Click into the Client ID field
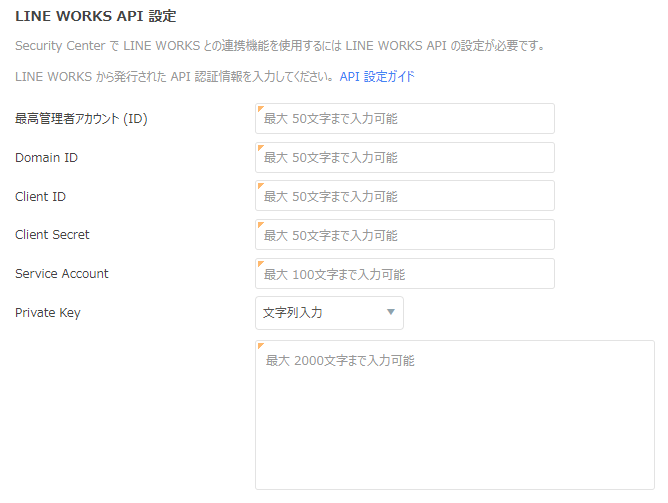 404,196
